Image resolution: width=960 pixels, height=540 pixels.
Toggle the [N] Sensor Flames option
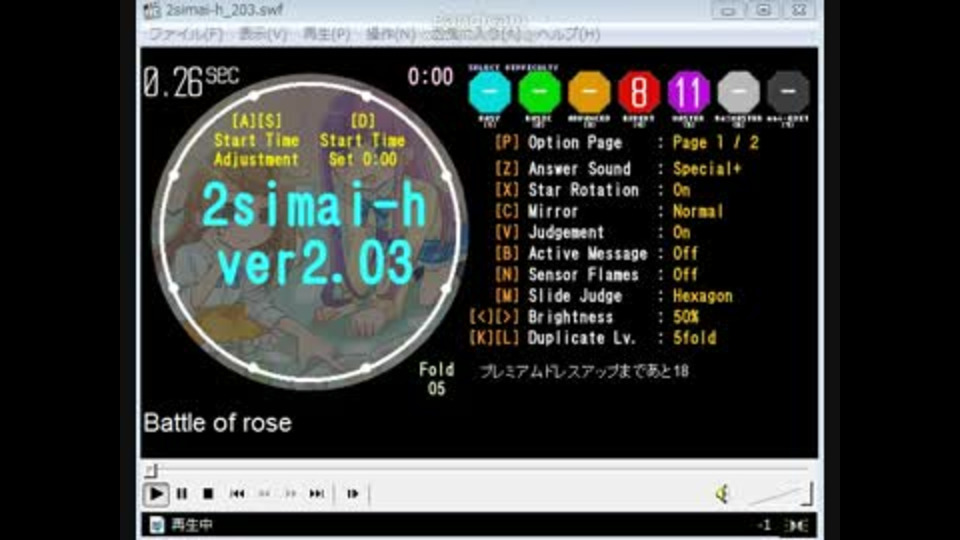pyautogui.click(x=596, y=274)
